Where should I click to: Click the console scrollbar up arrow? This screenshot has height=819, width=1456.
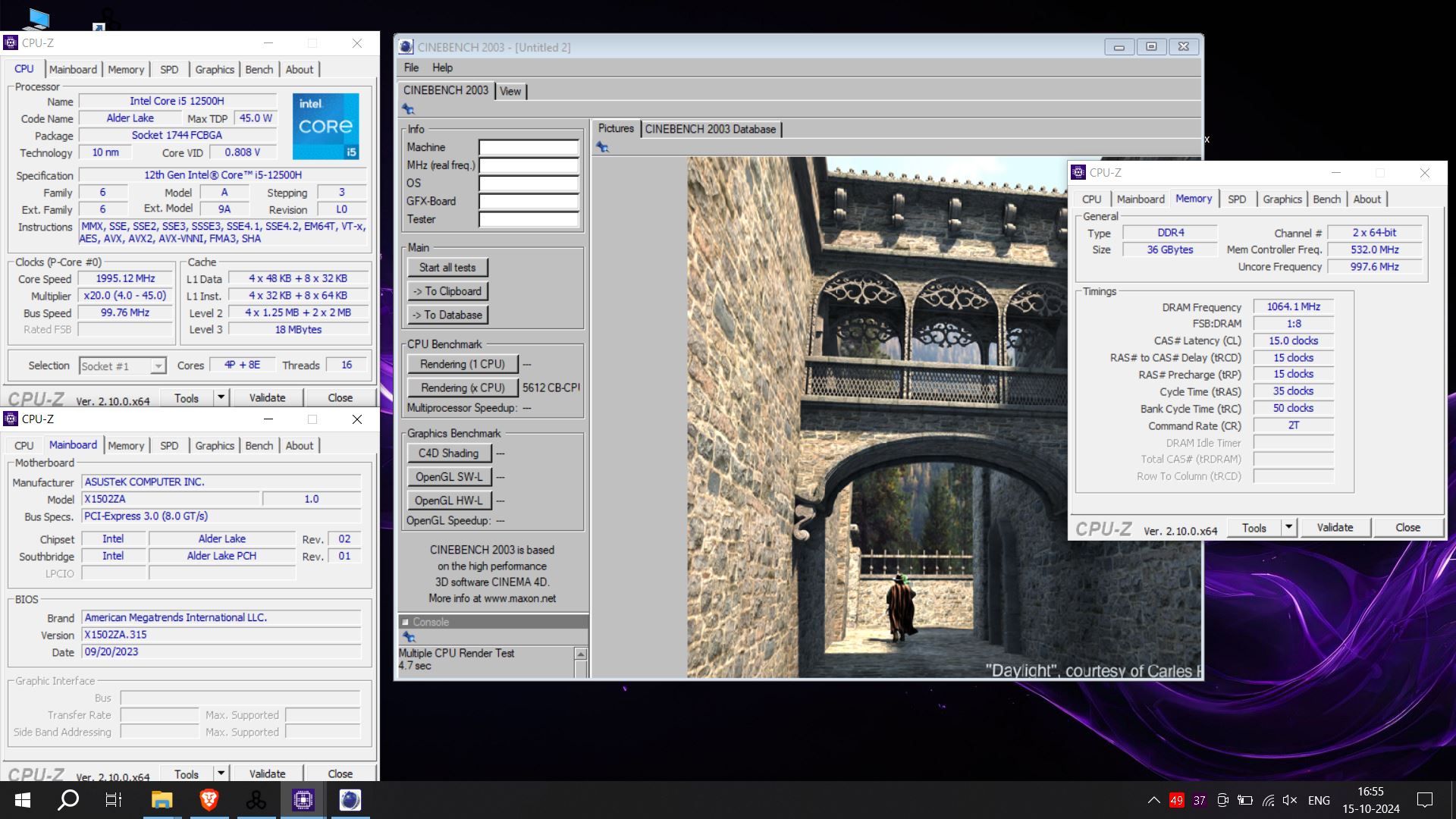tap(581, 654)
